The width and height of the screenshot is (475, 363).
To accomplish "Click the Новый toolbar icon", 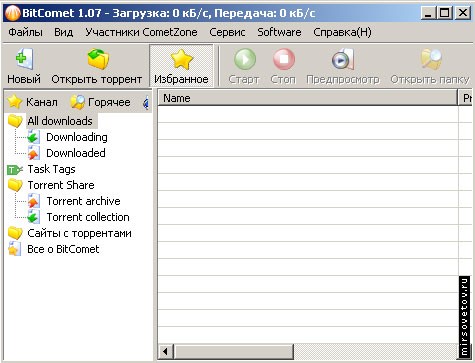I will coord(25,59).
